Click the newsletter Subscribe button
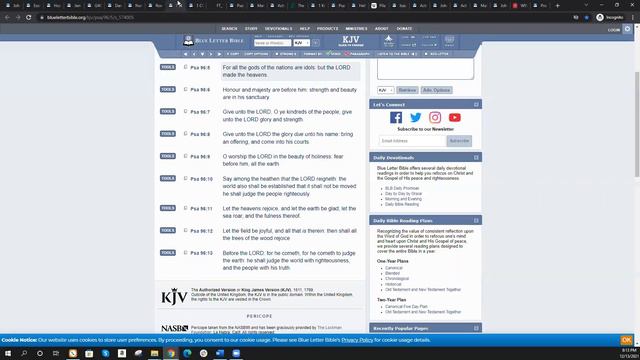Viewport: 640px width, 360px height. click(x=459, y=141)
